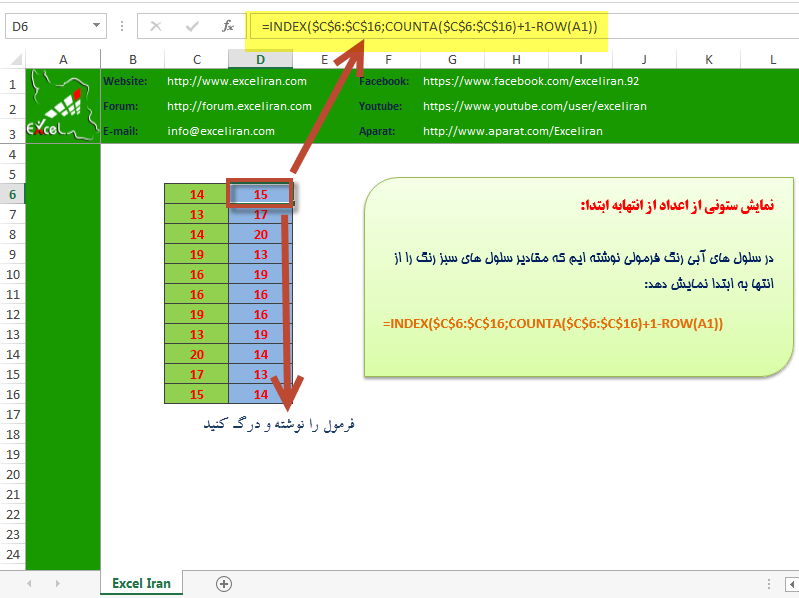Select row 20 header

click(13, 474)
